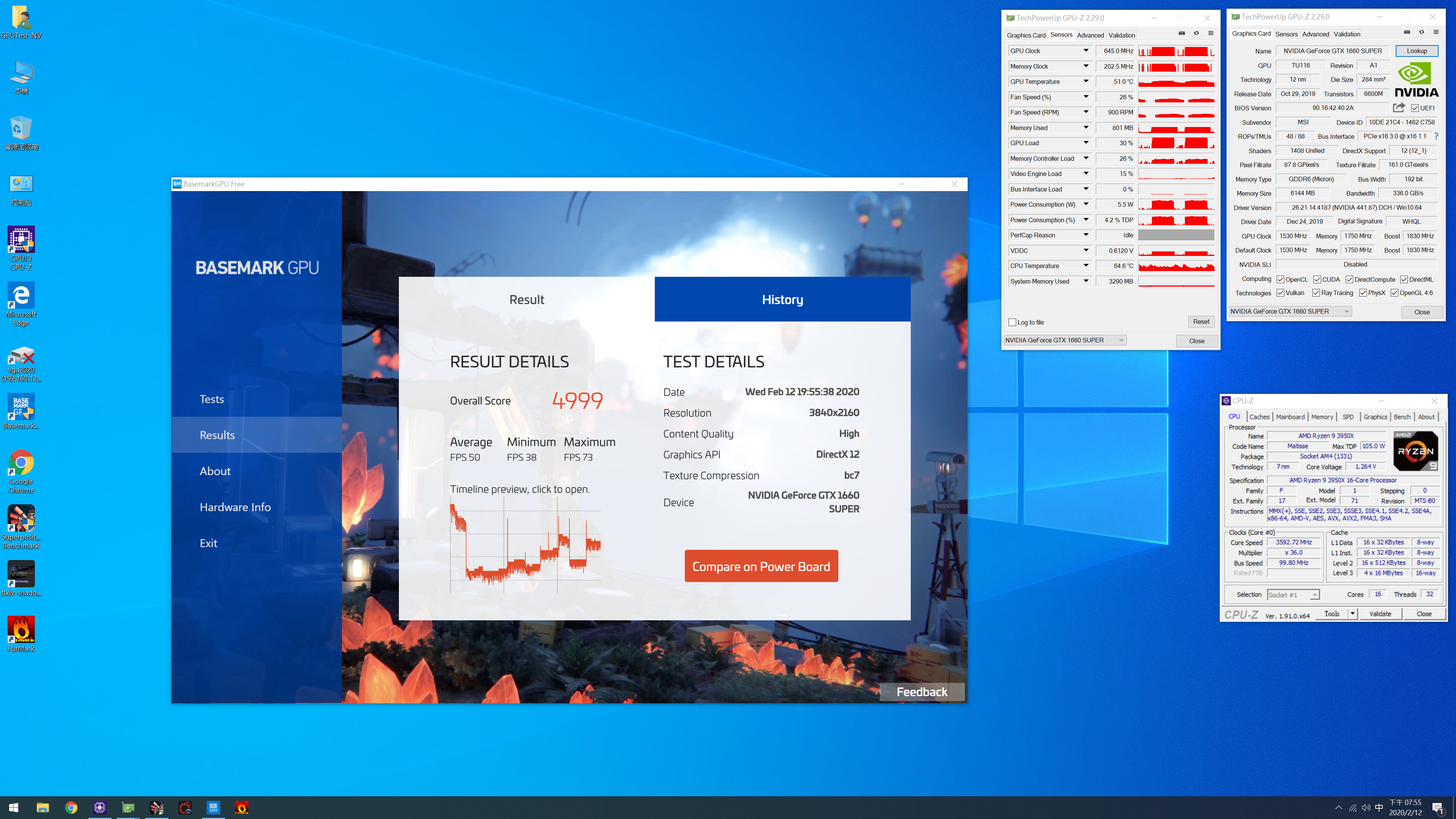Click CPU-Z Tools button
This screenshot has height=819, width=1456.
1331,614
